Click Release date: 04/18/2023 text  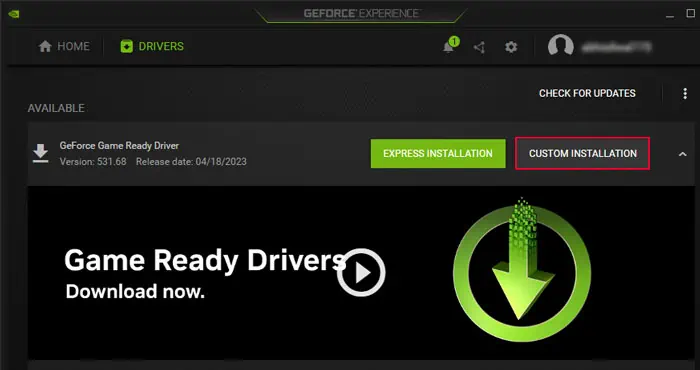tap(191, 162)
